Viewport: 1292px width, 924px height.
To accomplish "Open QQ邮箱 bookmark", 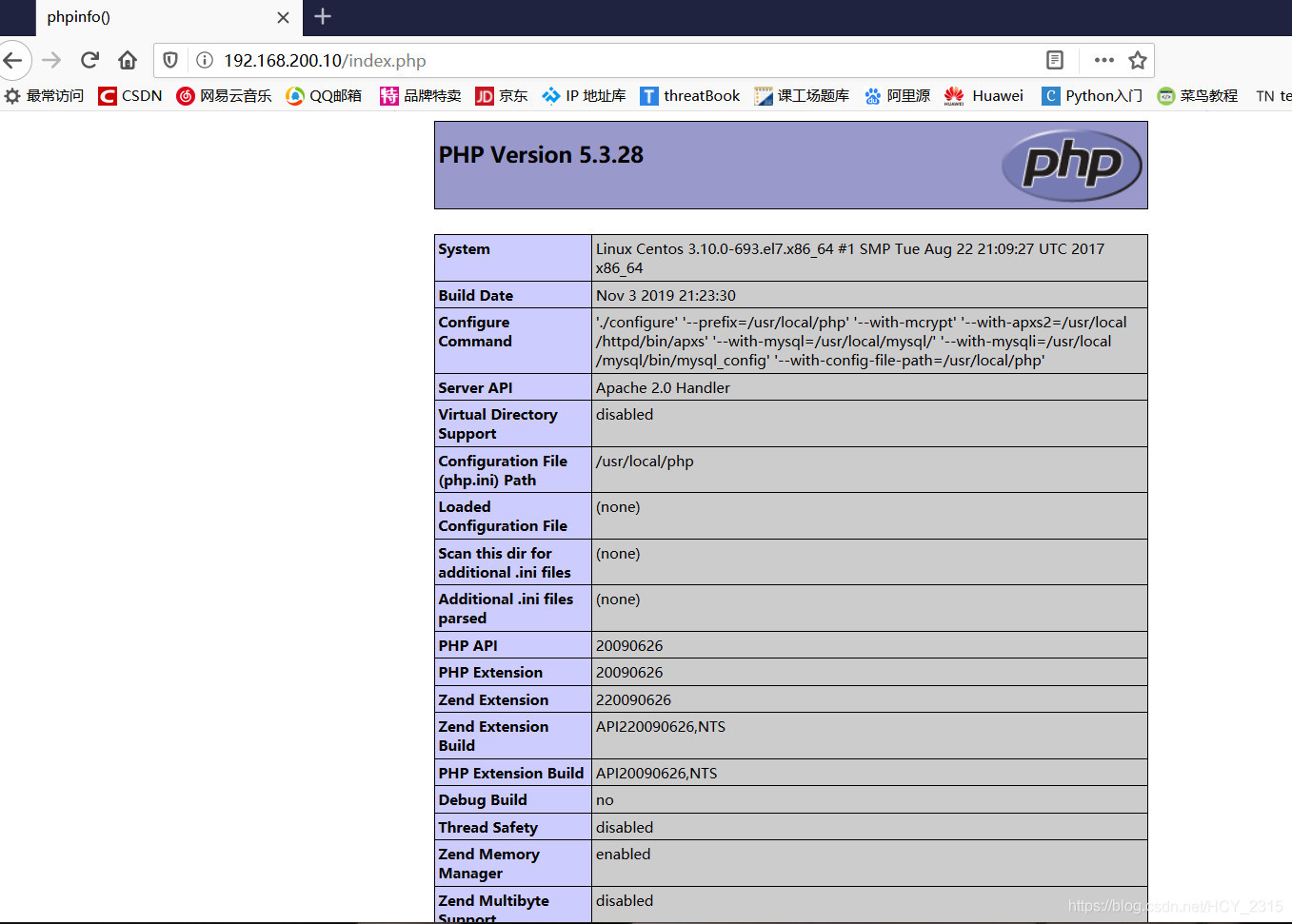I will click(324, 95).
